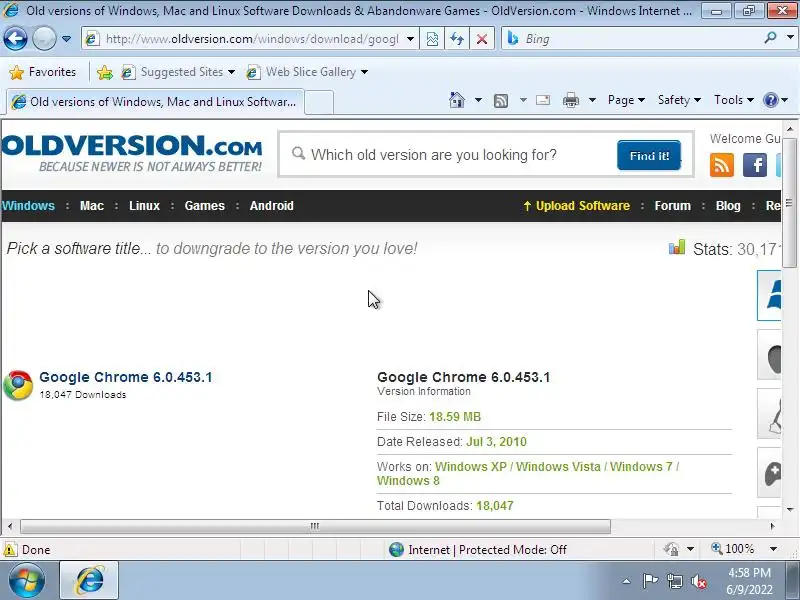The height and width of the screenshot is (600, 800).
Task: Click the horizontal scrollbar thumb
Action: (315, 526)
